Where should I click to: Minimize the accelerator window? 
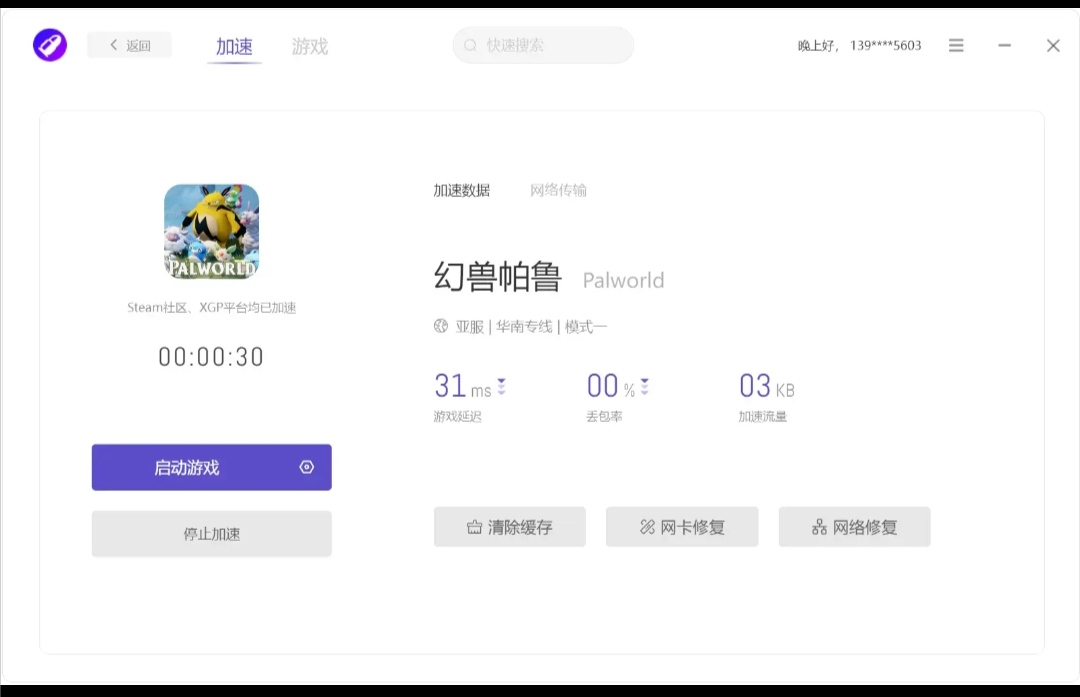1004,46
